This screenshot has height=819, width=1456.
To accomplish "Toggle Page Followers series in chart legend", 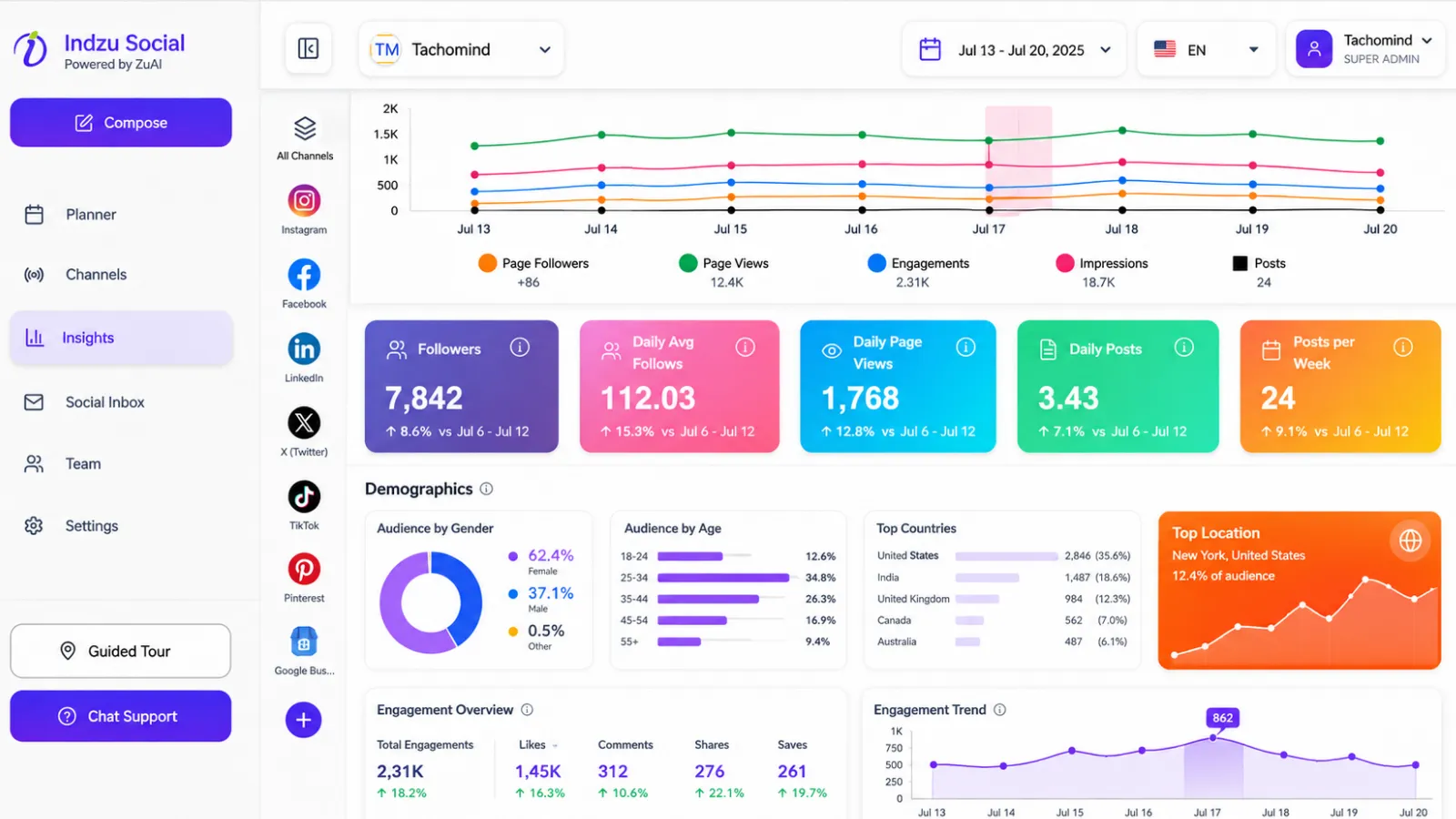I will pyautogui.click(x=534, y=263).
